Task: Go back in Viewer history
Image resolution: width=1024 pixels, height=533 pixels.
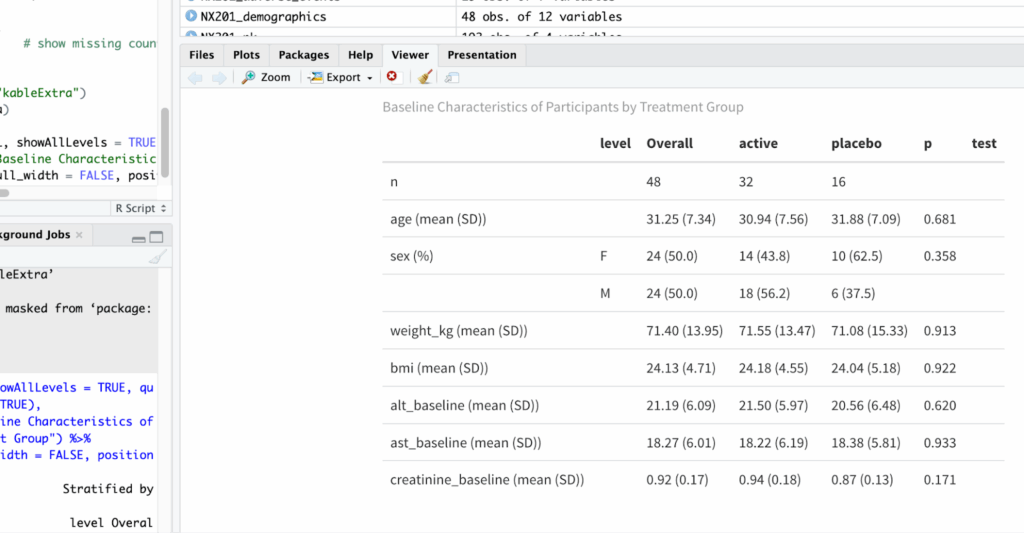Action: tap(195, 78)
